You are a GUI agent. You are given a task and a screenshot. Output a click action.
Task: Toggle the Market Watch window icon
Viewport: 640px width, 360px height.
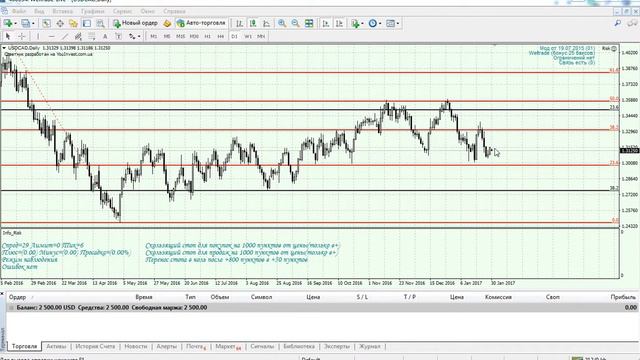tap(47, 23)
